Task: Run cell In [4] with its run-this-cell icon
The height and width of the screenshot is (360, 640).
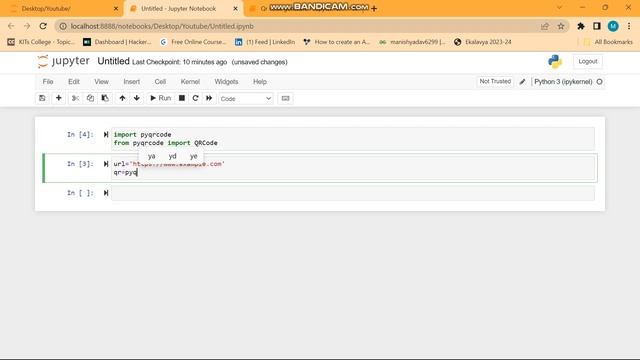Action: [106, 134]
